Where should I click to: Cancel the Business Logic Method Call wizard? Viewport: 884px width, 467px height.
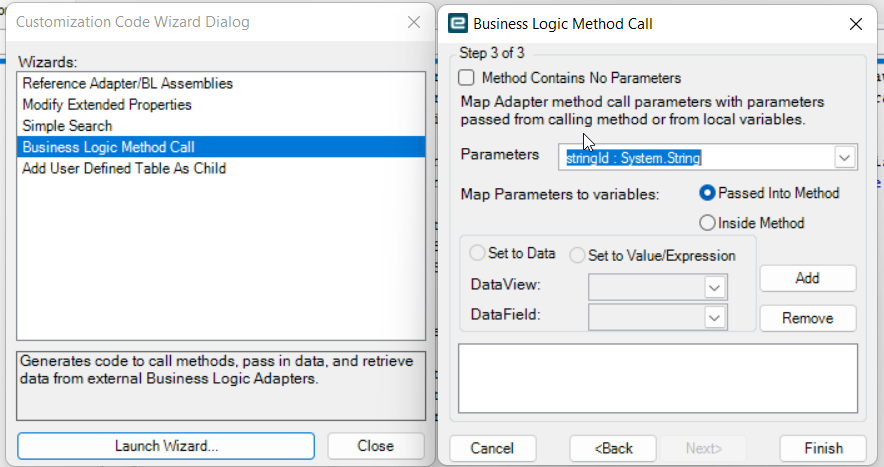pos(492,448)
